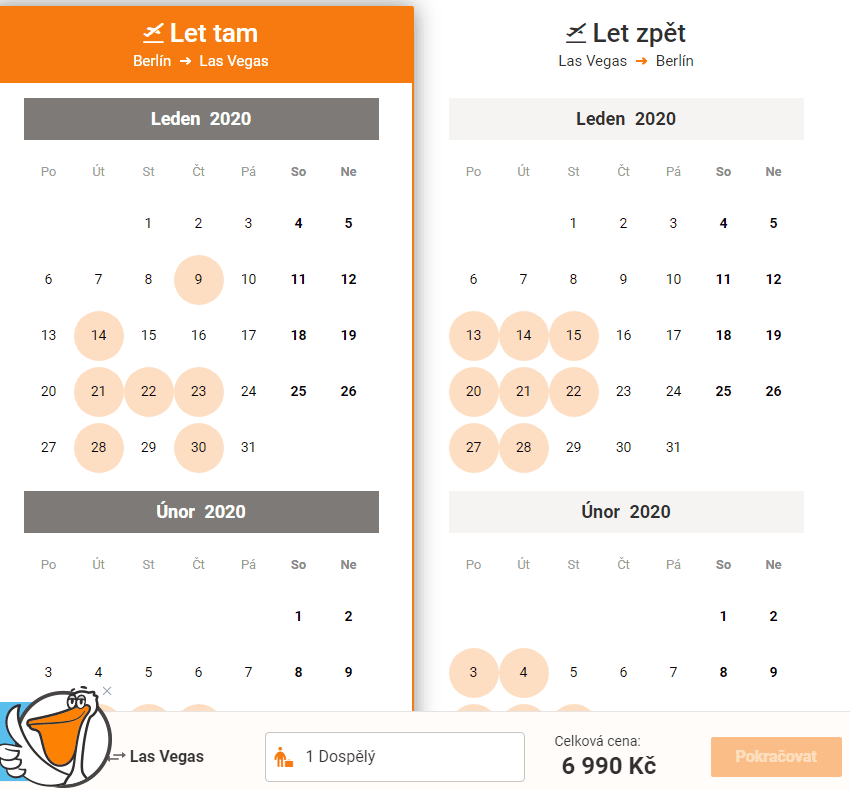Click the adult passenger icon
This screenshot has width=850, height=790.
283,757
